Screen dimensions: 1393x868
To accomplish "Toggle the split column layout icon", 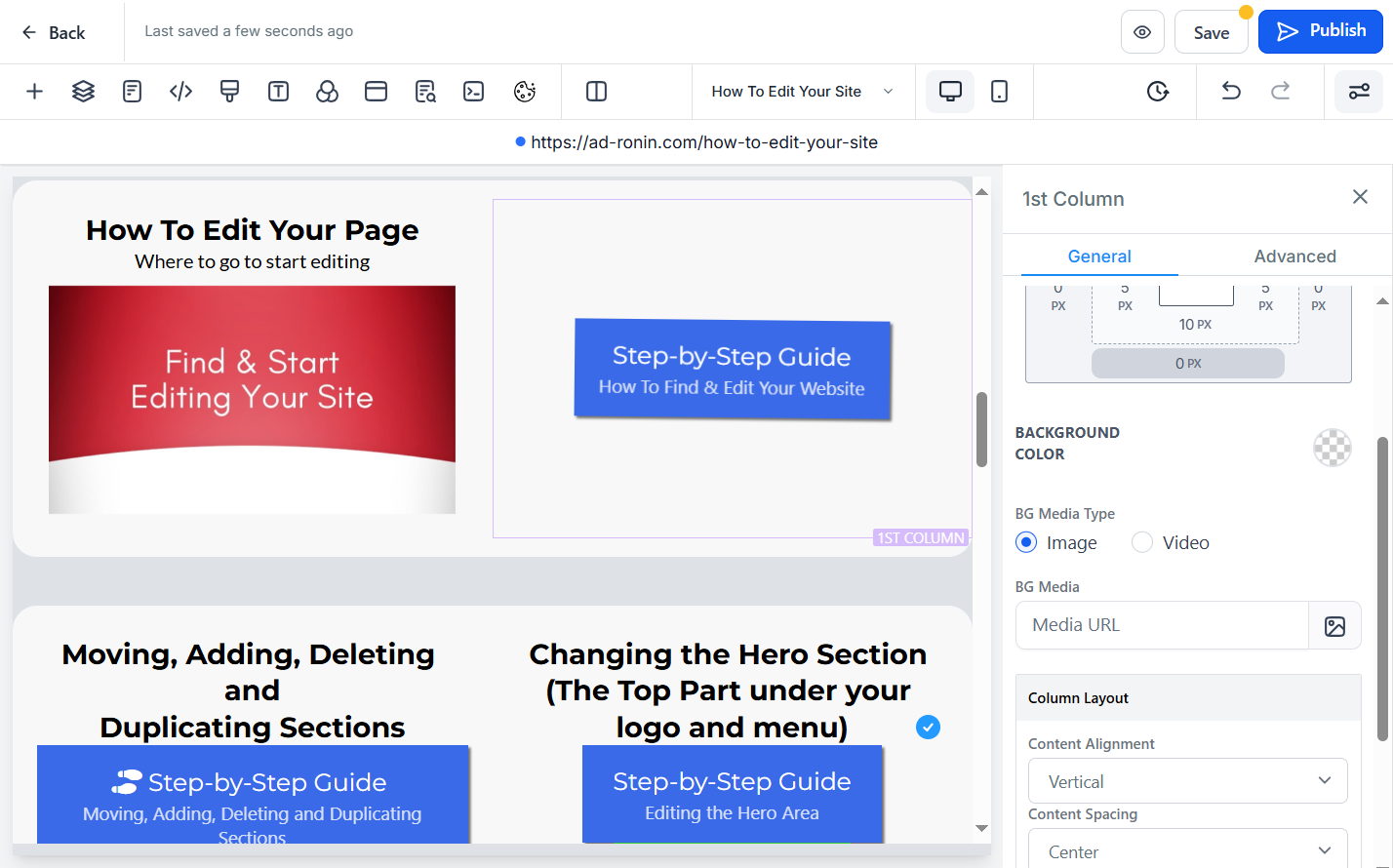I will (597, 92).
